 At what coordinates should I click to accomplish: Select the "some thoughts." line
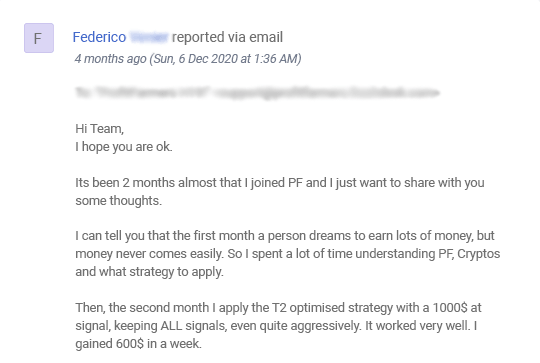[118, 200]
